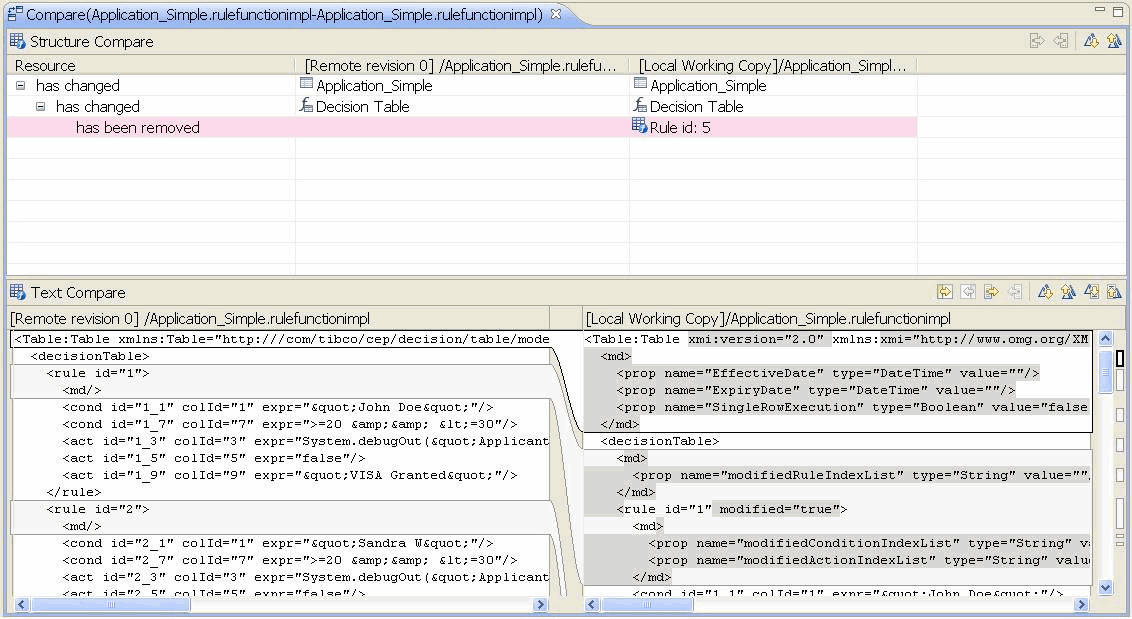Select next difference in Structure Compare toolbar
Image resolution: width=1132 pixels, height=619 pixels.
[x=1091, y=41]
